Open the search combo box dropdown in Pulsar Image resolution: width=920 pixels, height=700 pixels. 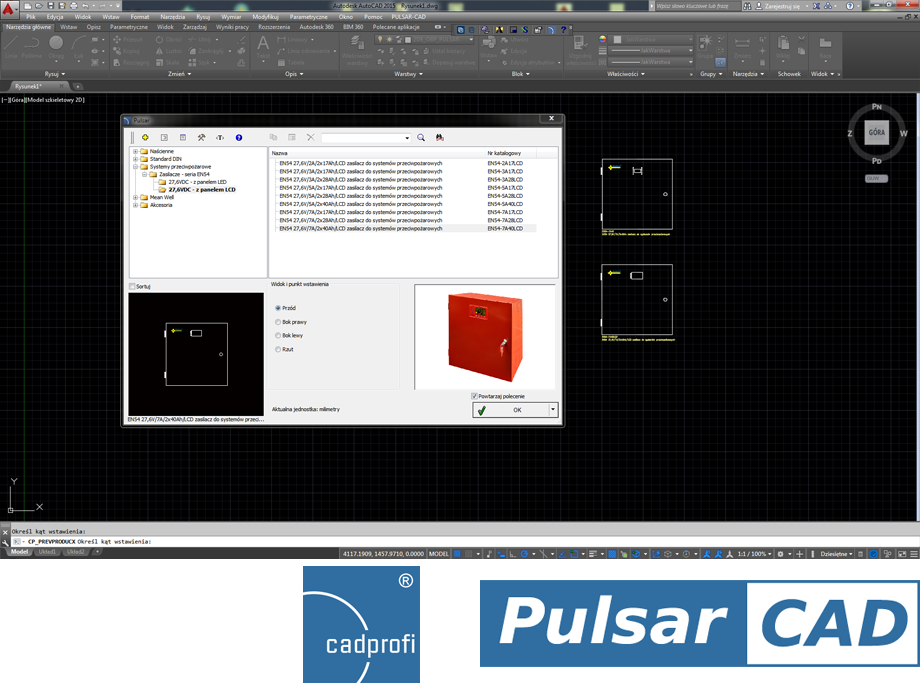[x=407, y=138]
